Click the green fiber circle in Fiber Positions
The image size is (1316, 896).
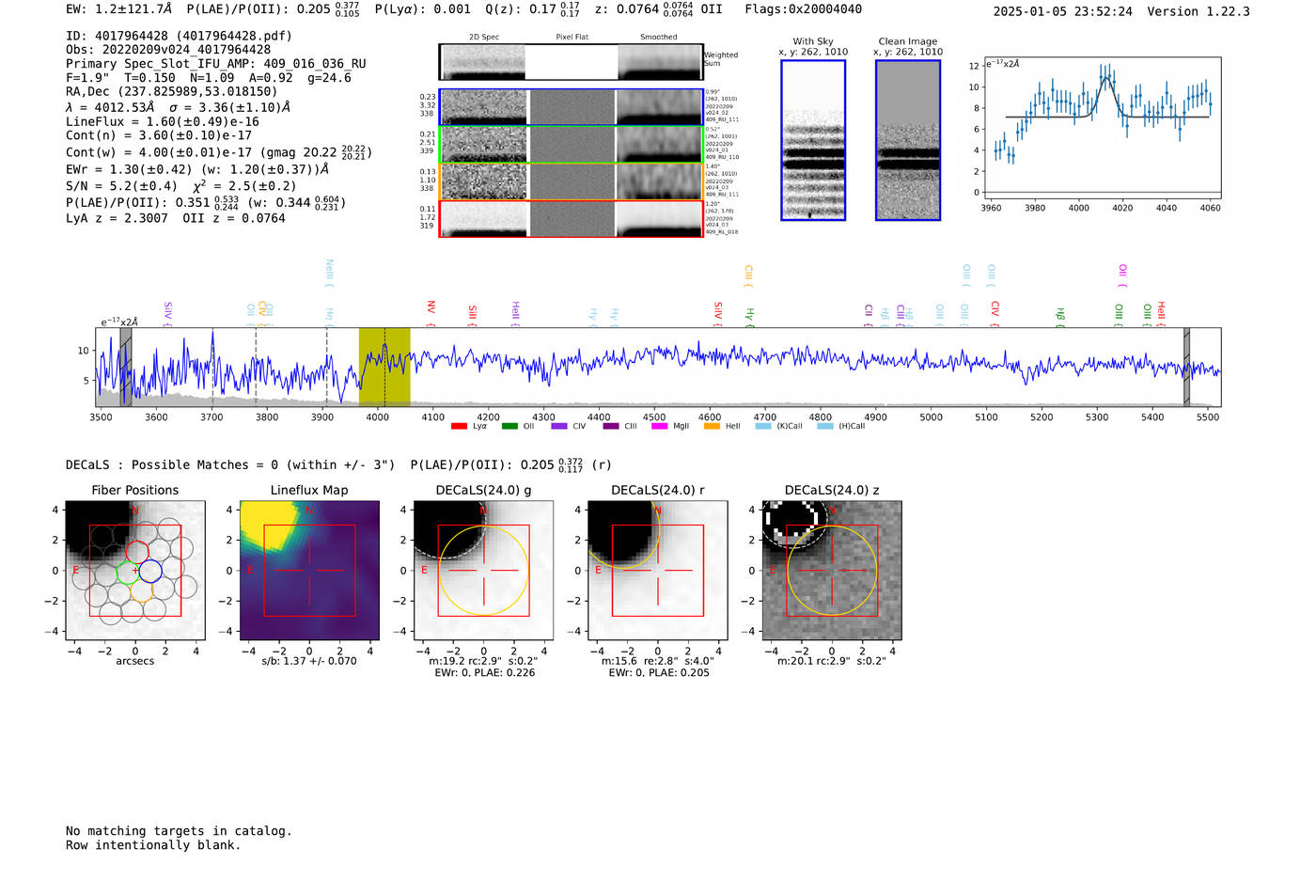pyautogui.click(x=127, y=572)
